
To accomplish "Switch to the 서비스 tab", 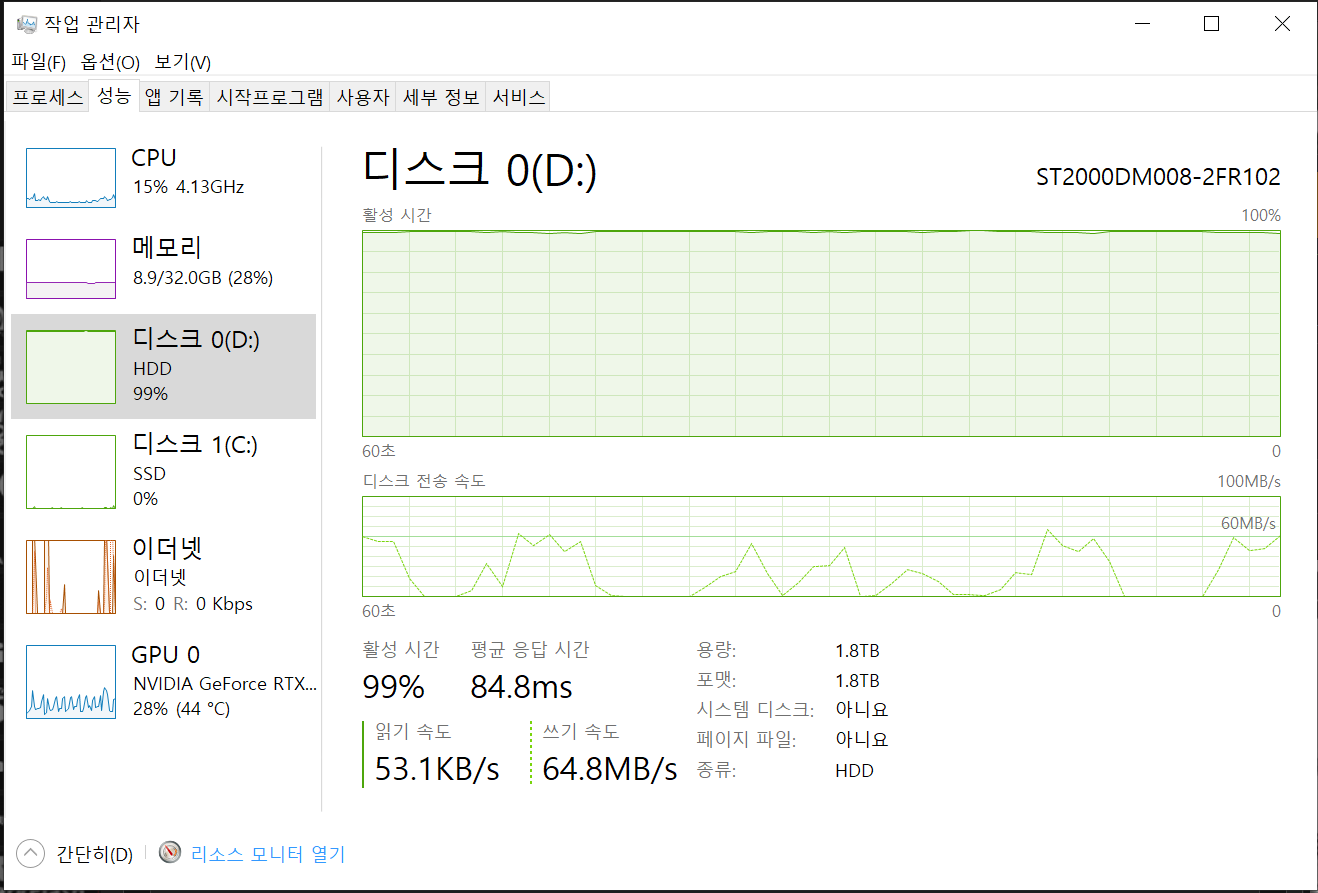I will point(519,97).
